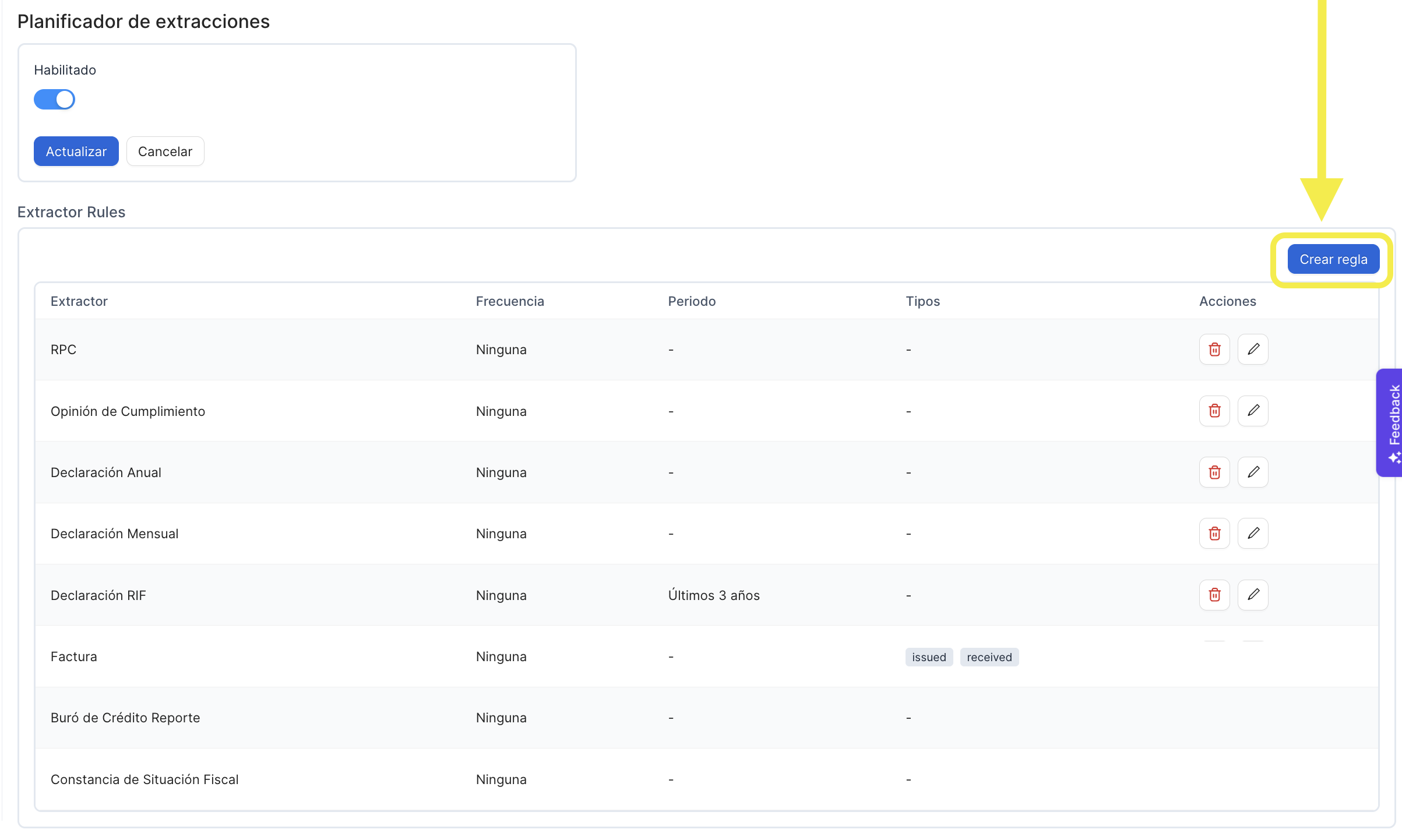Click the Extractor Rules heading
Image resolution: width=1402 pixels, height=840 pixels.
pos(71,212)
